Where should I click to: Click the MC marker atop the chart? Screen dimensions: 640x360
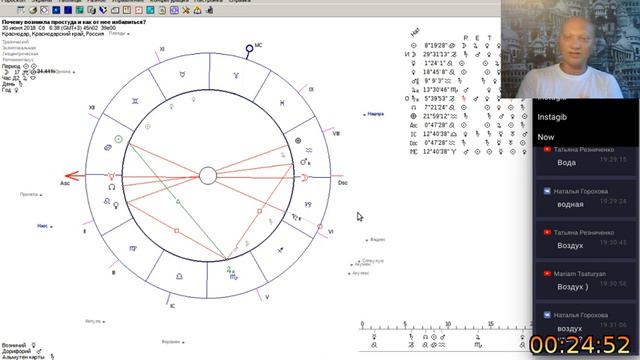249,49
